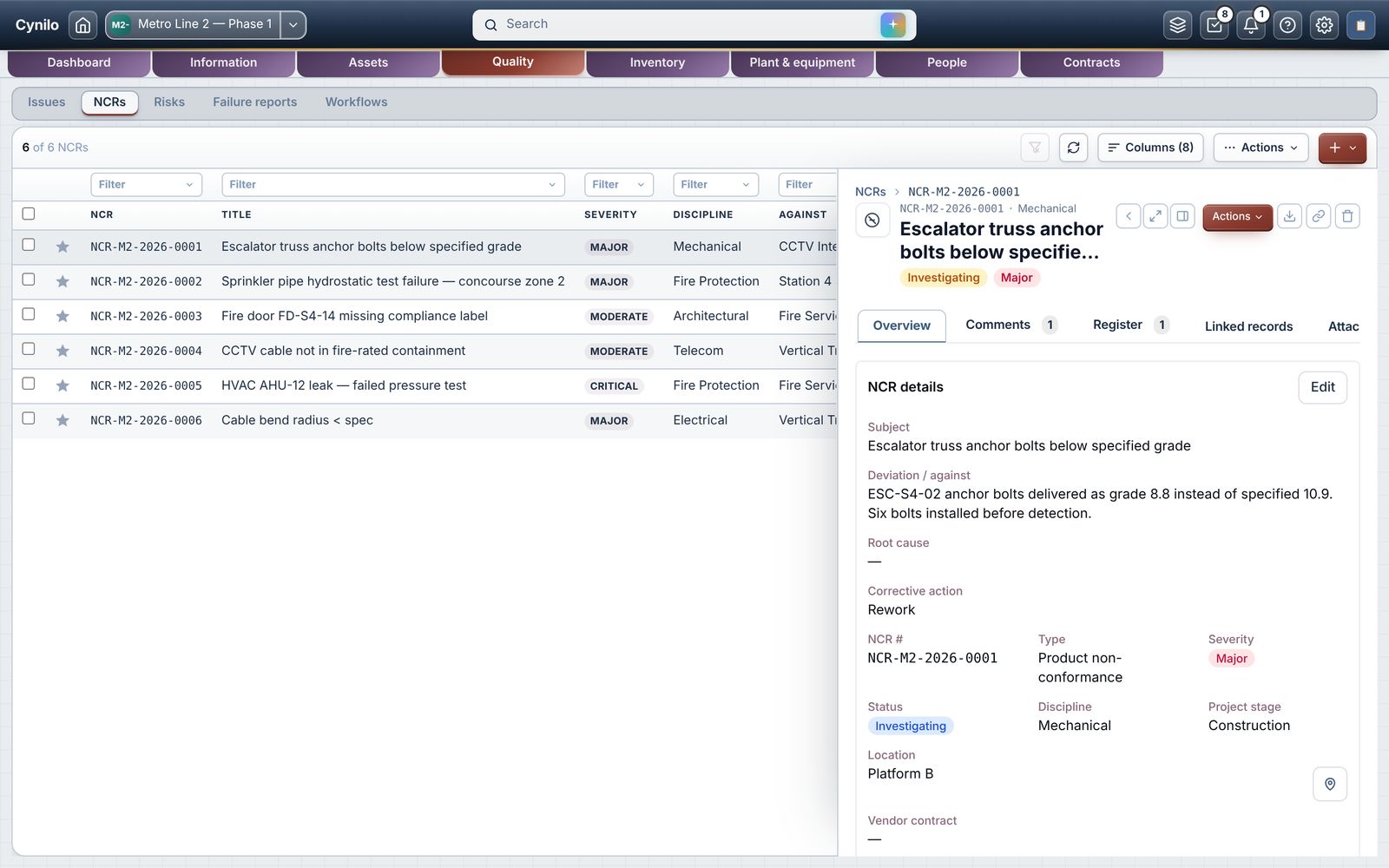Open project switcher dropdown arrow
This screenshot has height=868, width=1389.
(x=293, y=24)
